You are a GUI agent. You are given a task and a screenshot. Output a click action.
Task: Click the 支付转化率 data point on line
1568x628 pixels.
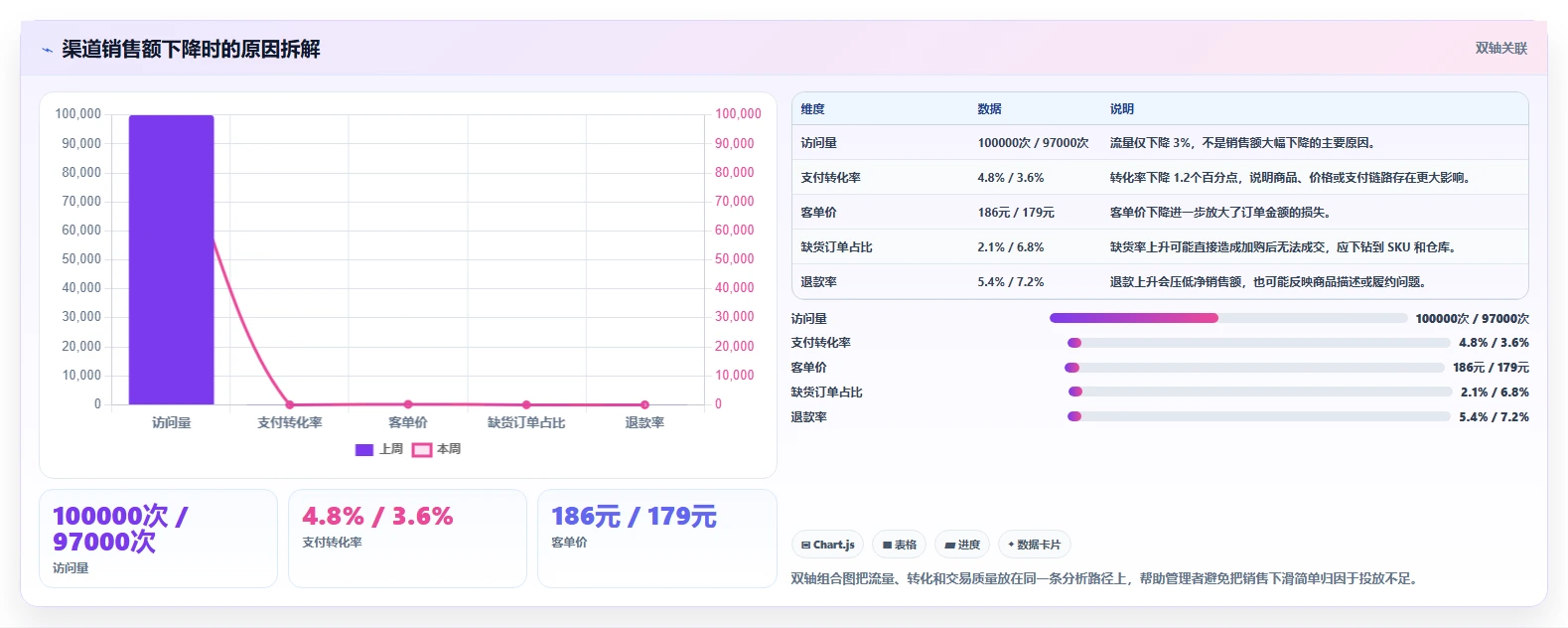click(290, 404)
